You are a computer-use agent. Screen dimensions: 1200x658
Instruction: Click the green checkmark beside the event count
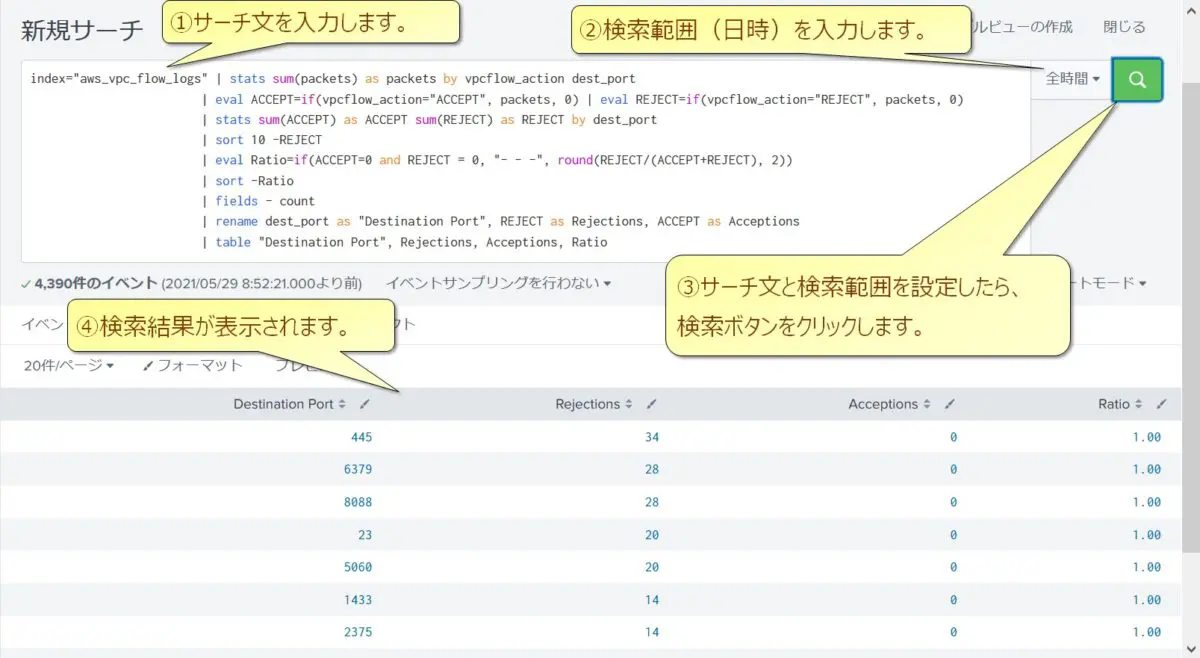[26, 283]
